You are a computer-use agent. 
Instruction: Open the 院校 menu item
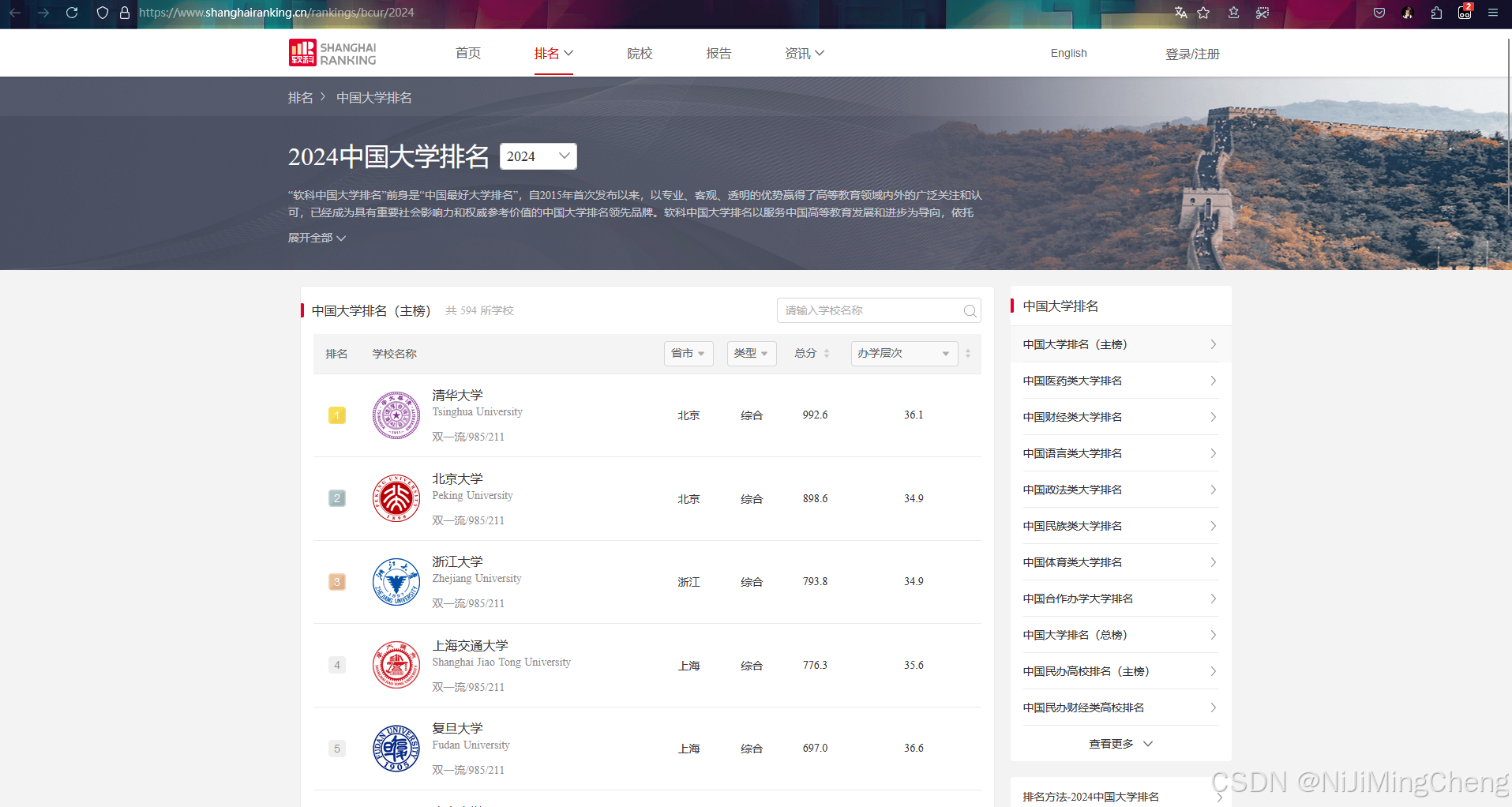pyautogui.click(x=640, y=54)
